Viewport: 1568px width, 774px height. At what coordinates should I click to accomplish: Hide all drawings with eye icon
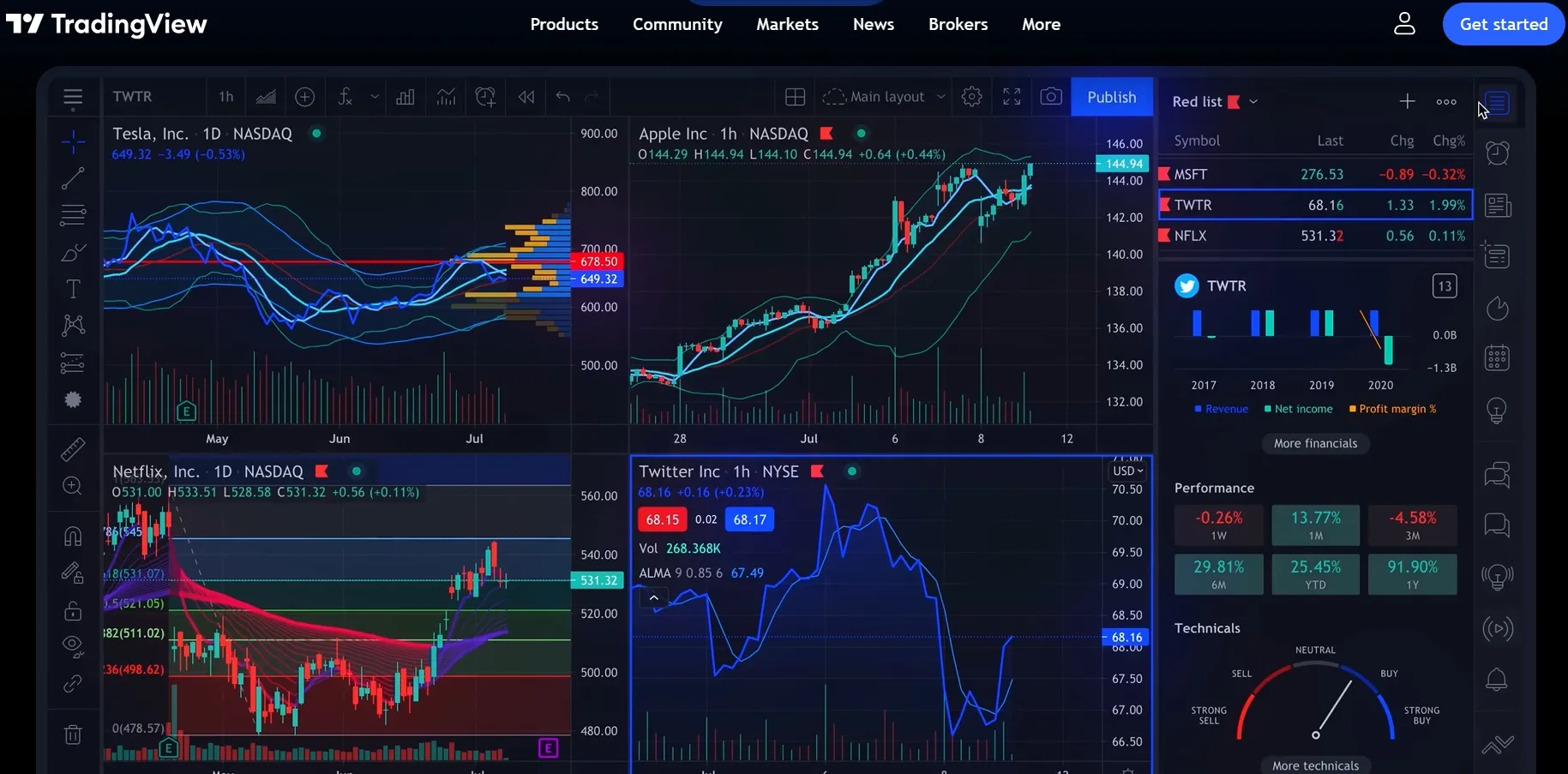tap(73, 645)
